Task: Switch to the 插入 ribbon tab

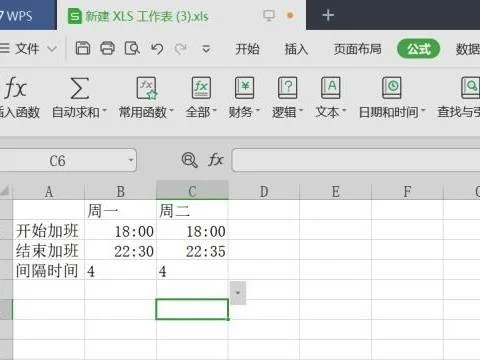Action: pyautogui.click(x=296, y=49)
